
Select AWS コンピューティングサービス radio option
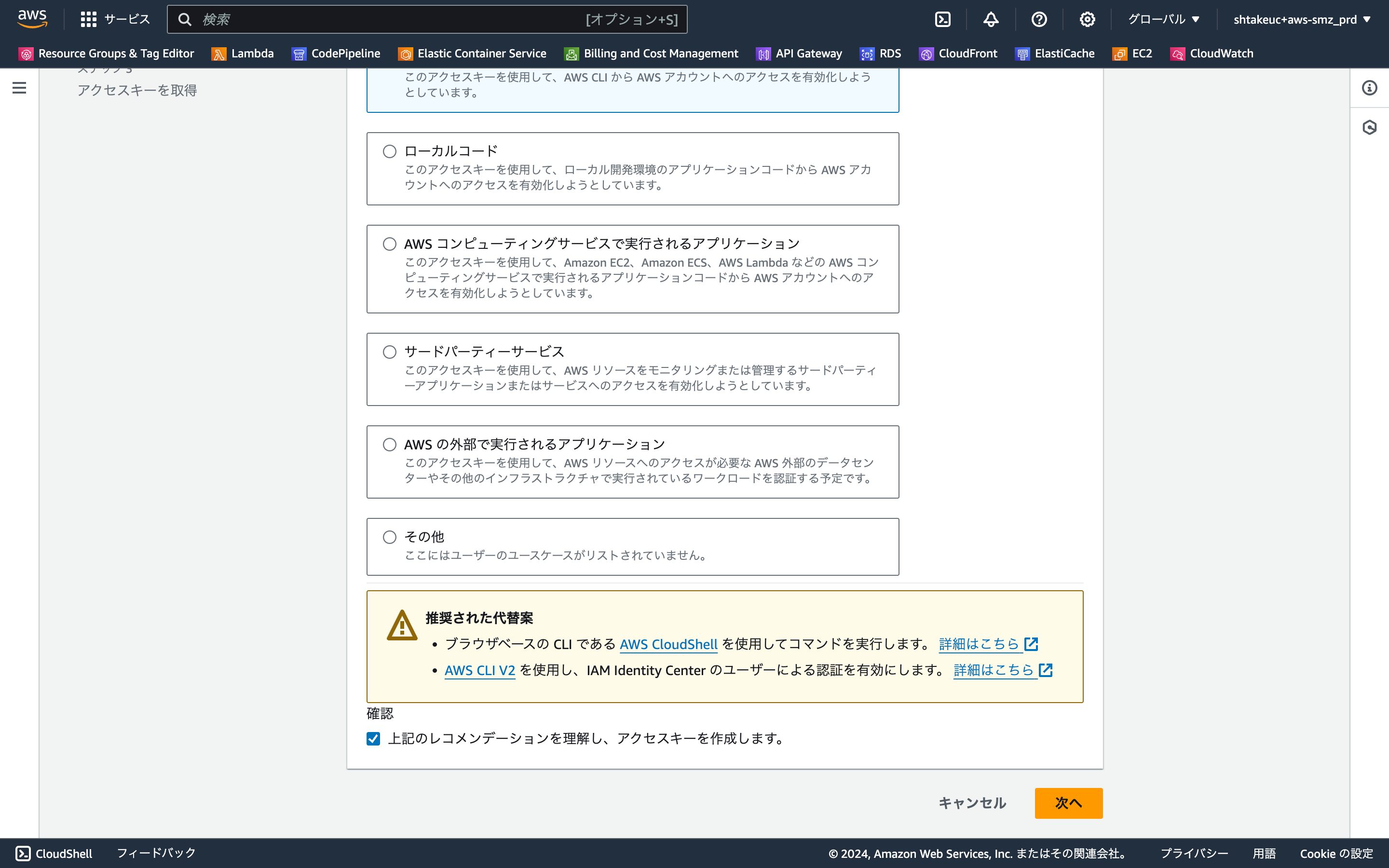pyautogui.click(x=390, y=244)
